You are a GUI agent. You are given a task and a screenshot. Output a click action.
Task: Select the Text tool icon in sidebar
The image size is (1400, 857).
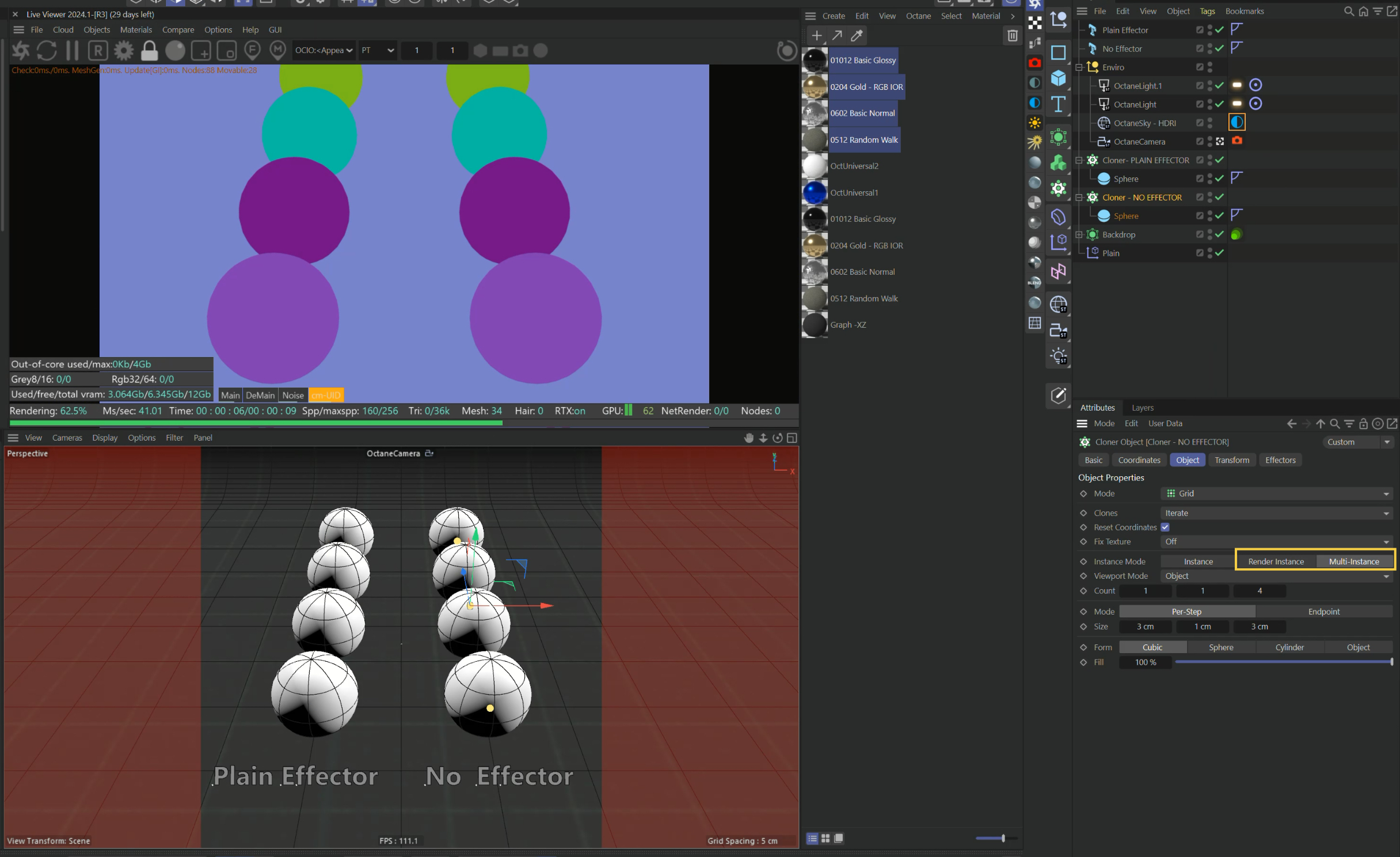1058,104
